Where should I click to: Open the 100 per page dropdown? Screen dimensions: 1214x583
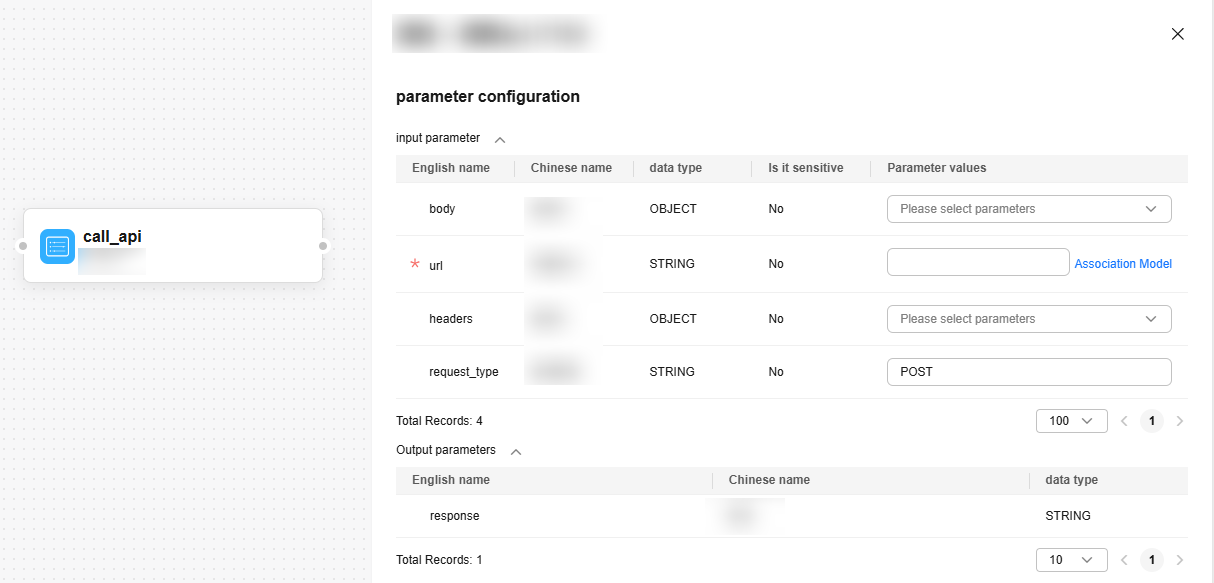[x=1071, y=421]
